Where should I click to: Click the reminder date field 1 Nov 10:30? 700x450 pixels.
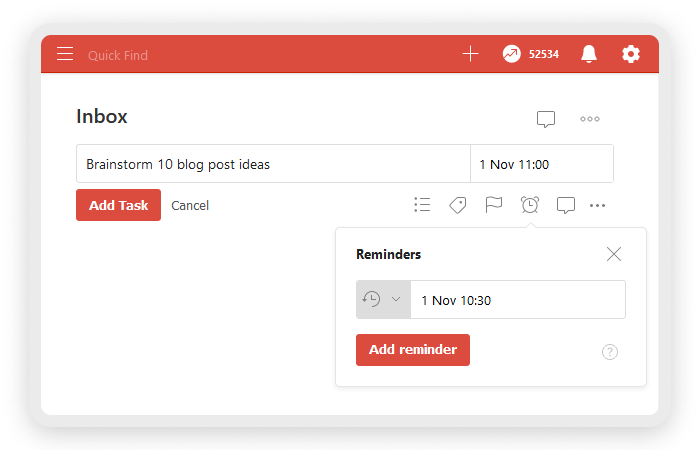518,300
